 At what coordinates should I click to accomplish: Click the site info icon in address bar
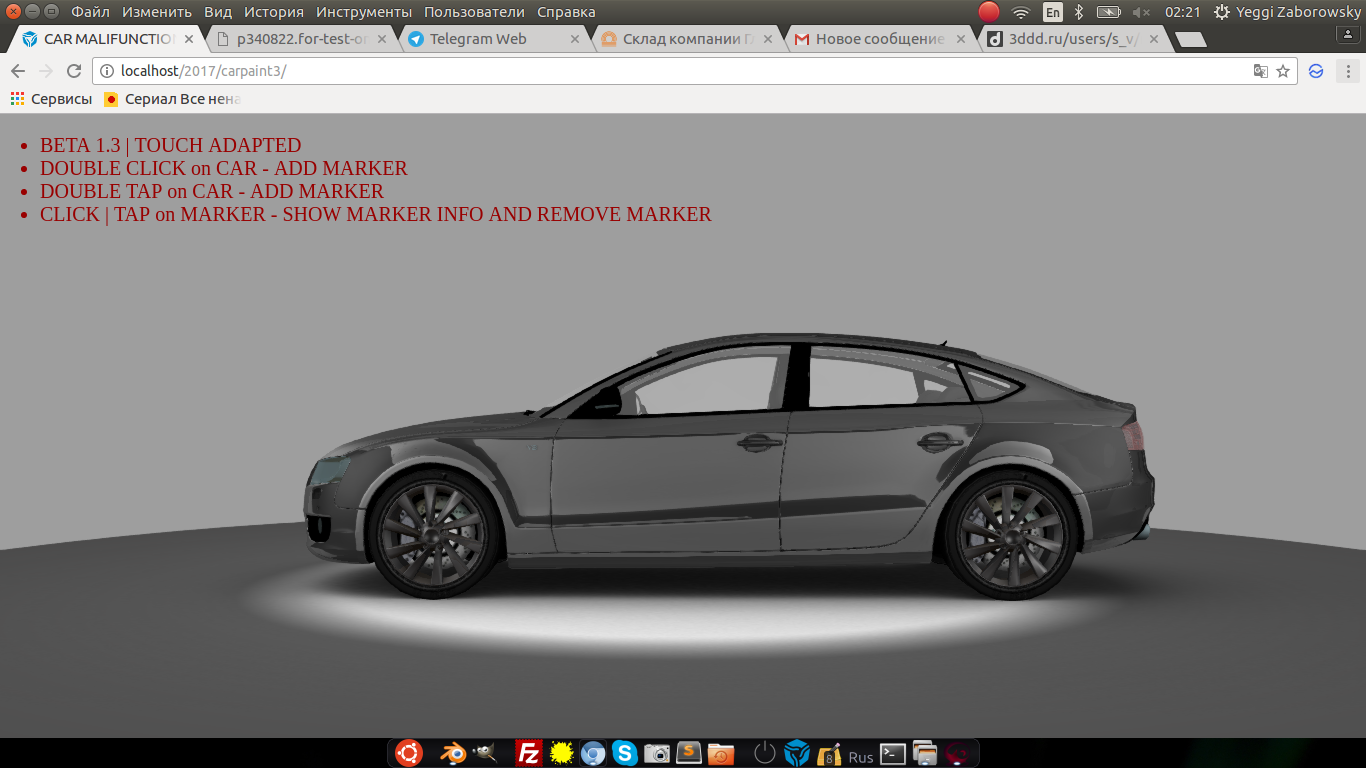pos(107,71)
